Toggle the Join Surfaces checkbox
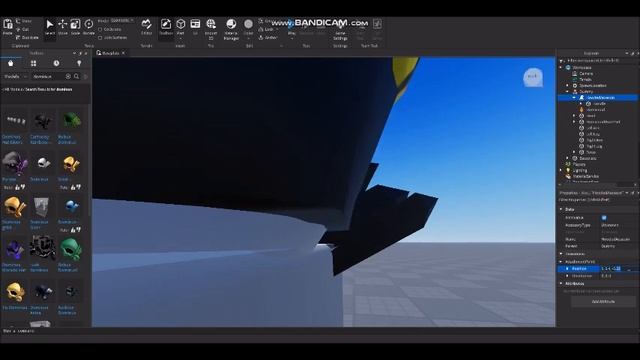The image size is (640, 360). [100, 38]
